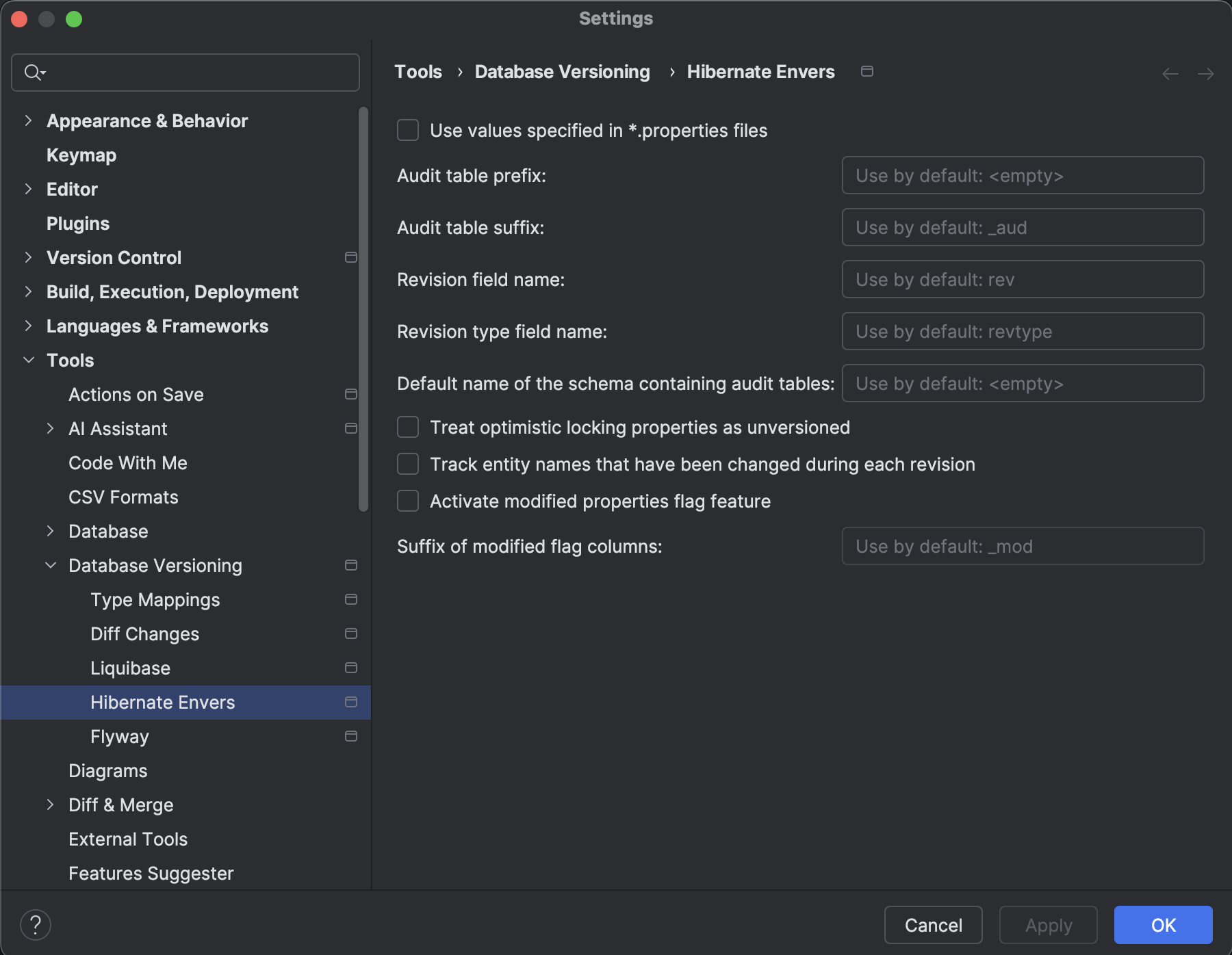Click the search magnifier icon
1232x955 pixels.
tap(33, 72)
